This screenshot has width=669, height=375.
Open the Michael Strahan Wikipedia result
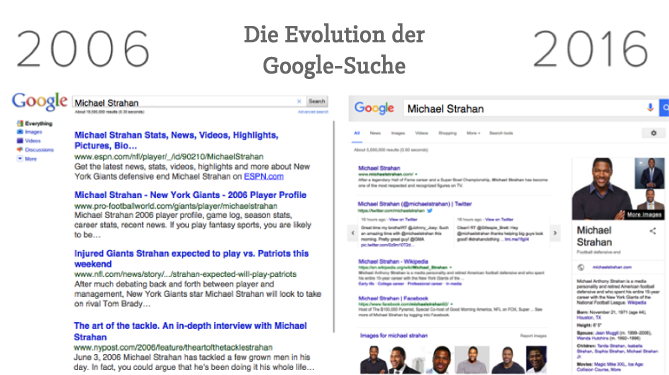(393, 262)
